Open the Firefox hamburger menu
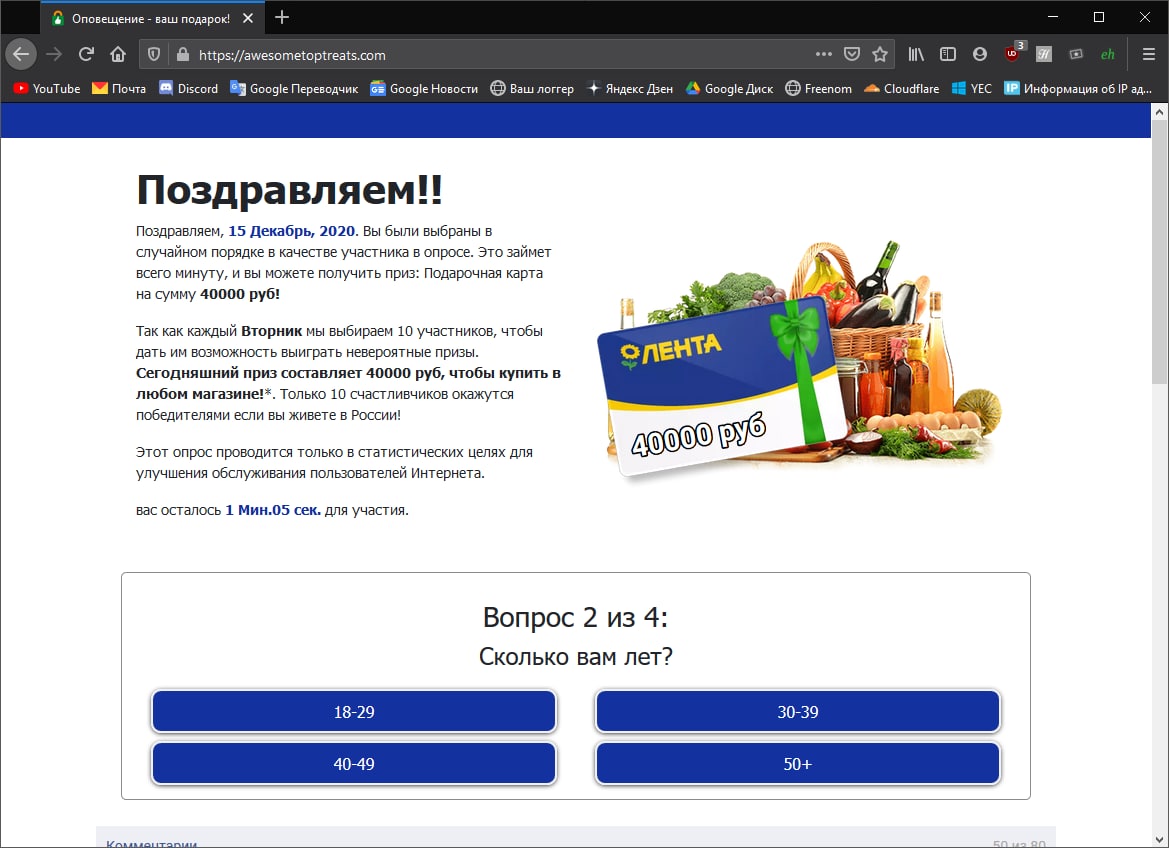Image resolution: width=1169 pixels, height=848 pixels. point(1149,54)
